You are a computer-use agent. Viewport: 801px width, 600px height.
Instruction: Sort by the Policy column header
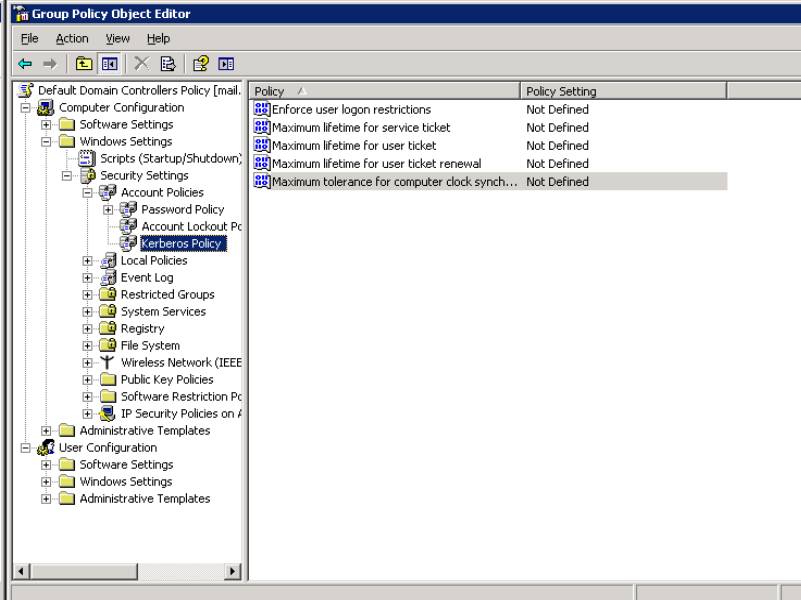[384, 91]
